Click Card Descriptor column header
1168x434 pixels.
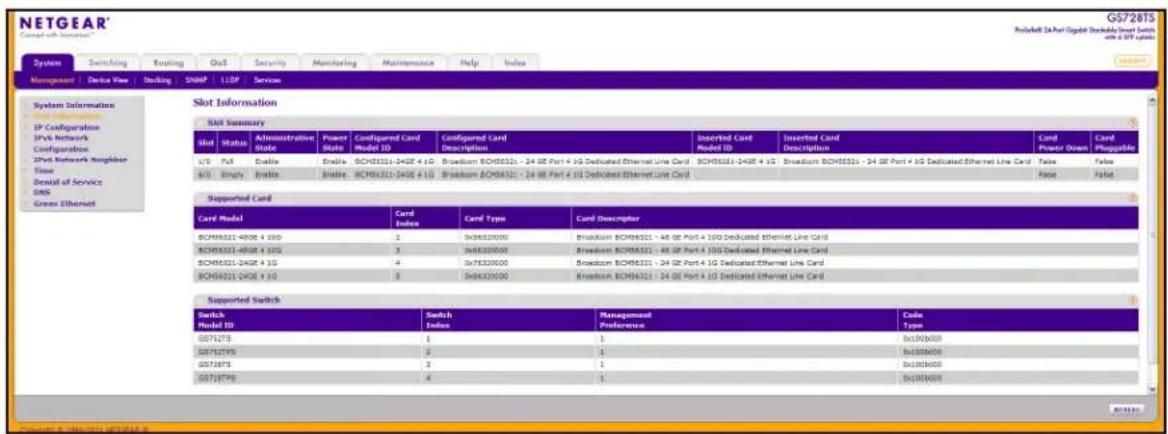[855, 218]
